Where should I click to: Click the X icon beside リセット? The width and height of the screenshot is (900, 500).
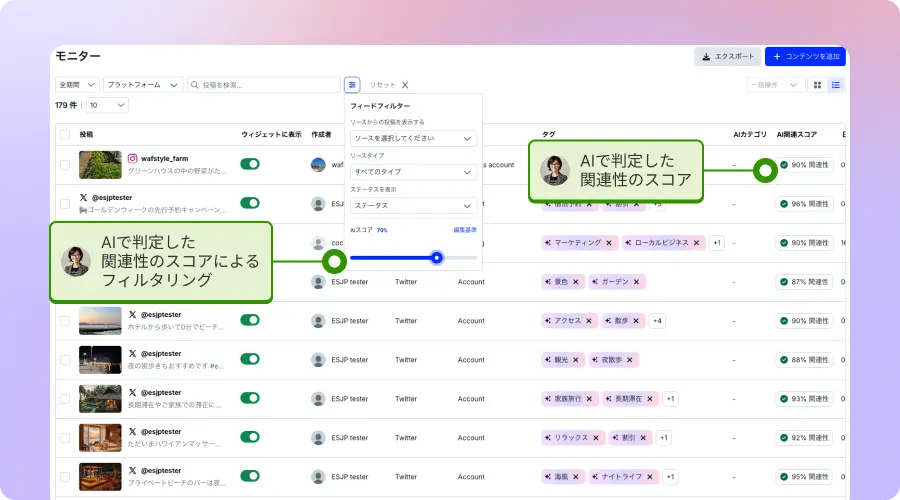(405, 85)
